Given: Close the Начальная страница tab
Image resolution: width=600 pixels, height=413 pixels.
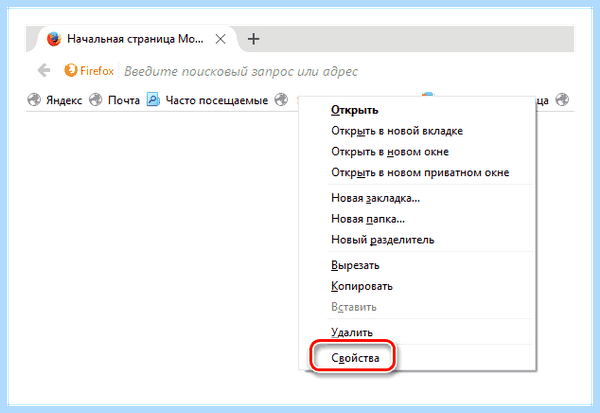Looking at the screenshot, I should click(220, 39).
